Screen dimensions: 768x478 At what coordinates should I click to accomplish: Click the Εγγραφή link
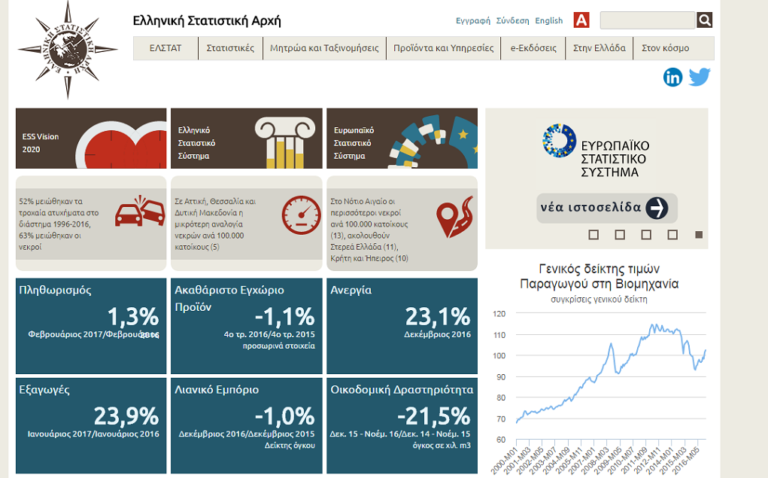click(x=473, y=21)
